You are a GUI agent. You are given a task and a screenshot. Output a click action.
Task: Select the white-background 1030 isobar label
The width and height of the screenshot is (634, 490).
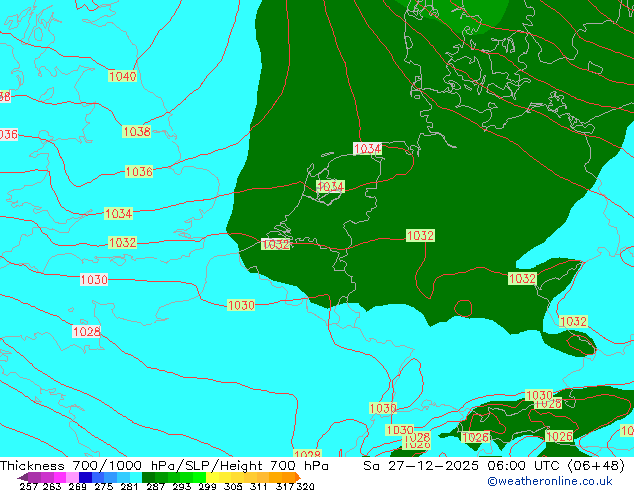coord(94,279)
